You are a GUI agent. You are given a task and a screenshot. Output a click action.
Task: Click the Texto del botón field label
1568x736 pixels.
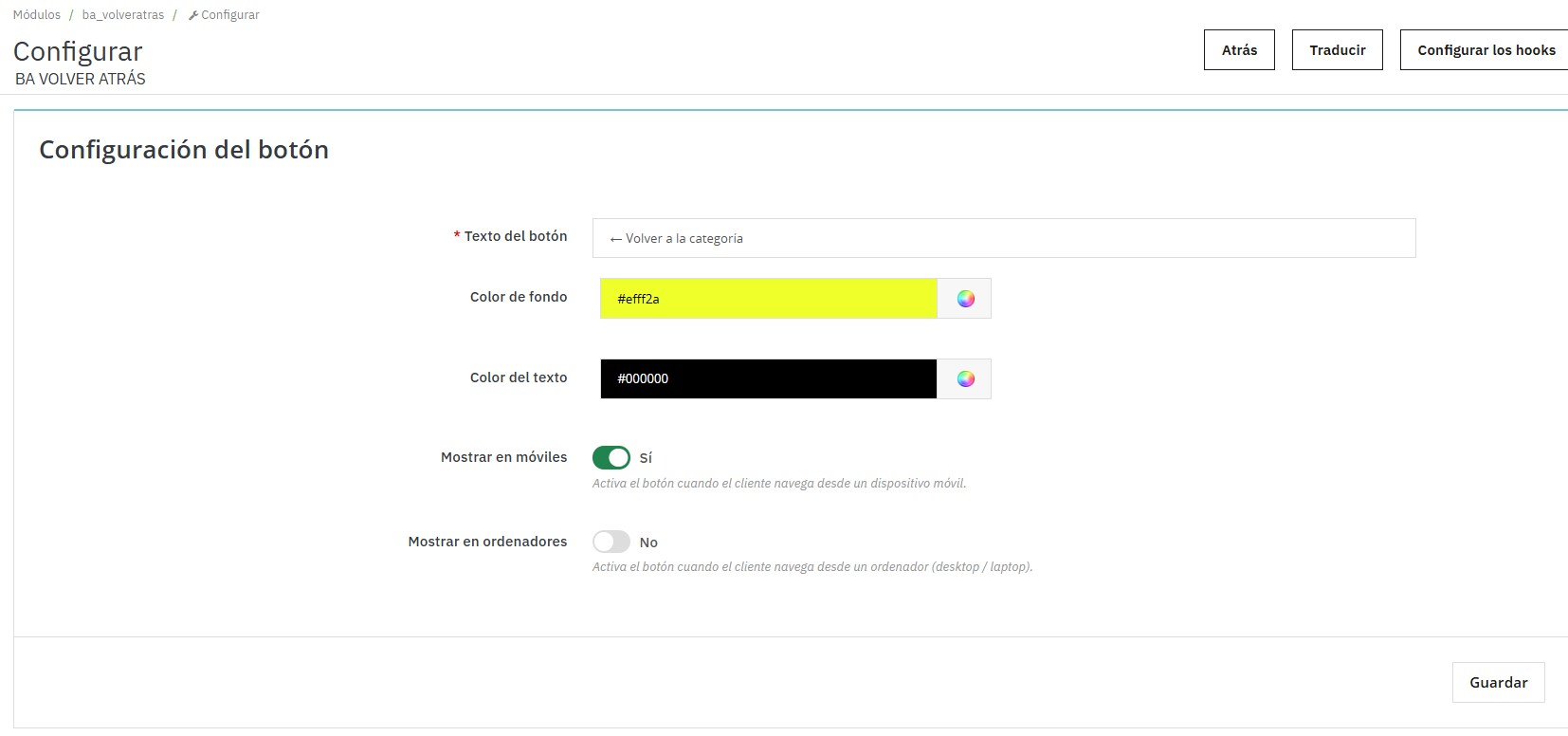coord(515,236)
